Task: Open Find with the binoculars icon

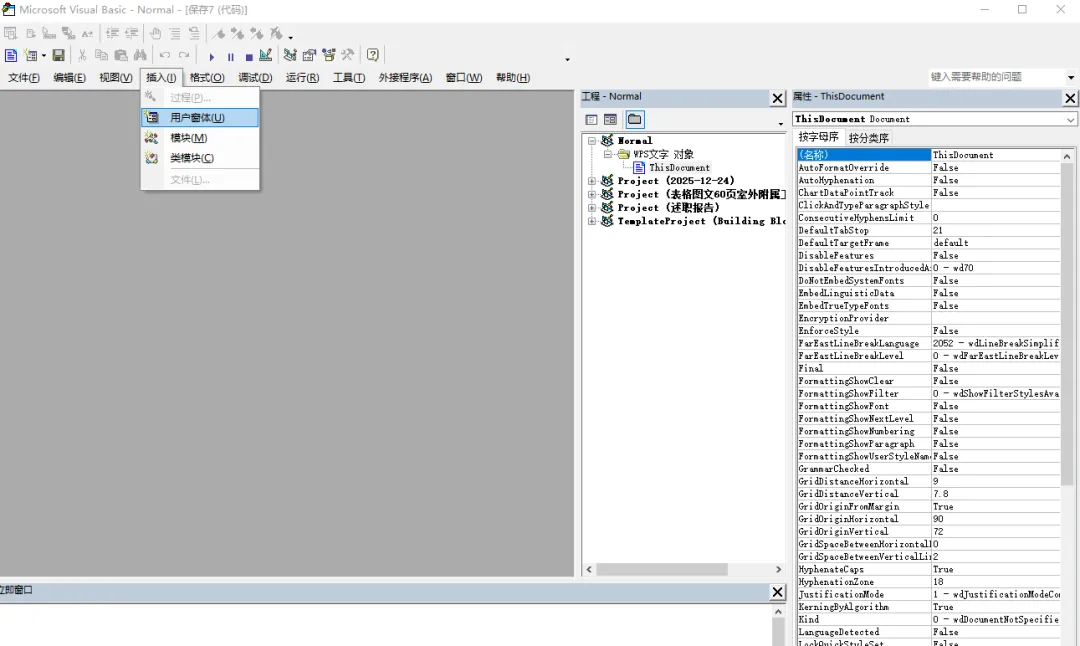Action: [x=141, y=55]
